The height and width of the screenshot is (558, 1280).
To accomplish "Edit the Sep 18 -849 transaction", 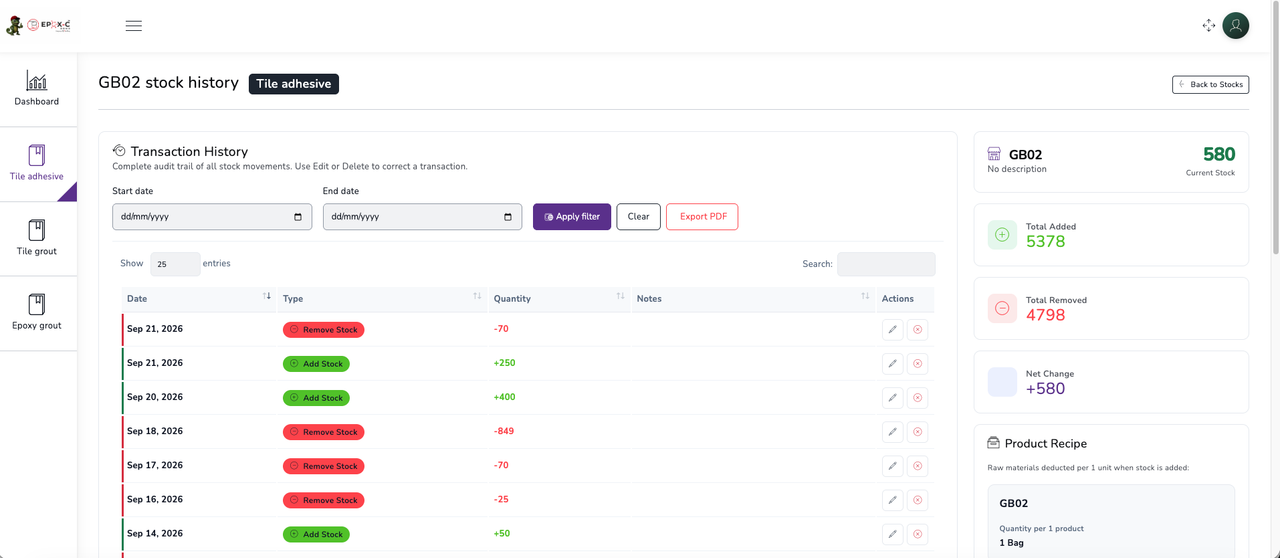I will point(893,432).
